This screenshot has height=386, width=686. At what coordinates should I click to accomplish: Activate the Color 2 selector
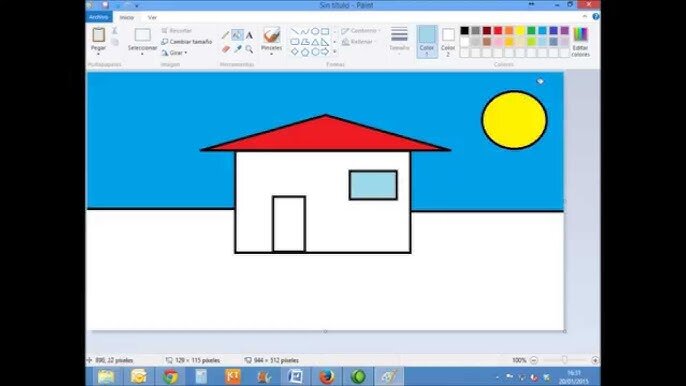click(448, 42)
